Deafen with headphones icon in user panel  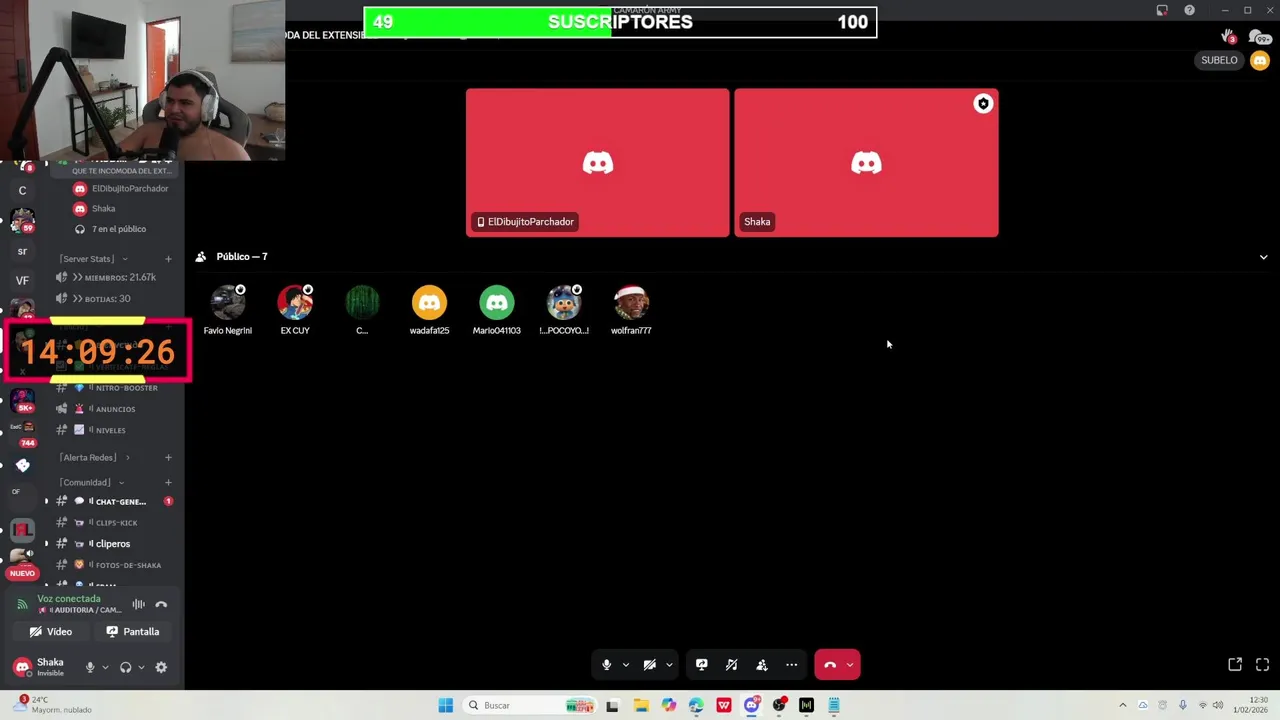click(x=125, y=667)
